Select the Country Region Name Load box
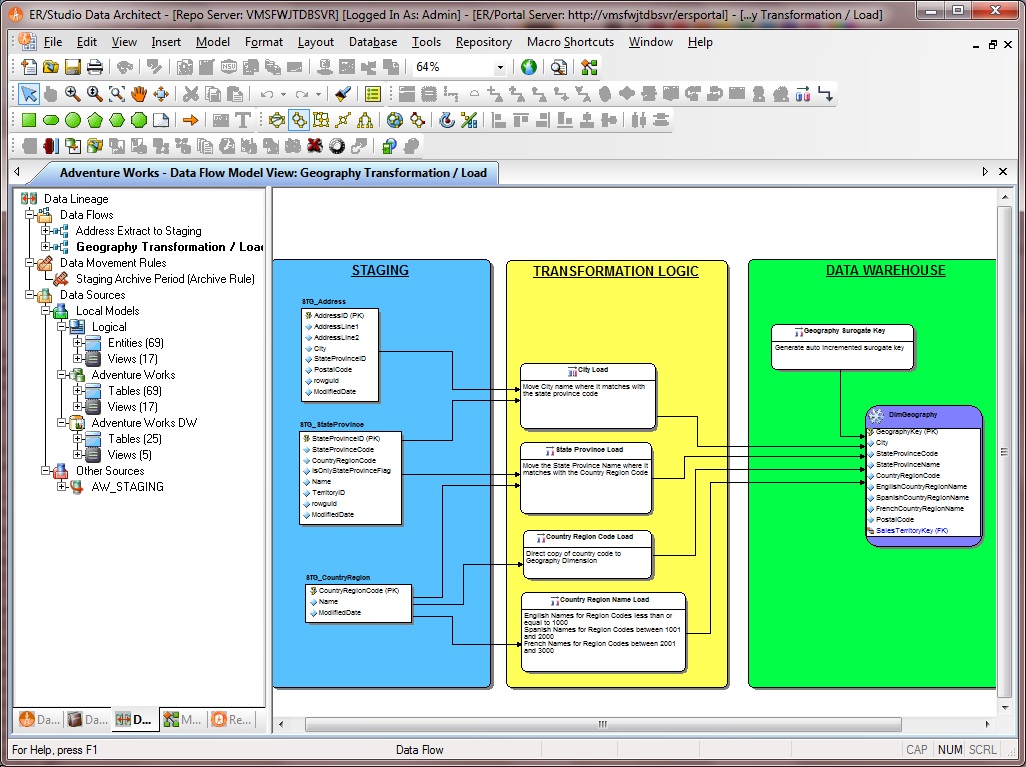This screenshot has height=767, width=1026. point(603,632)
